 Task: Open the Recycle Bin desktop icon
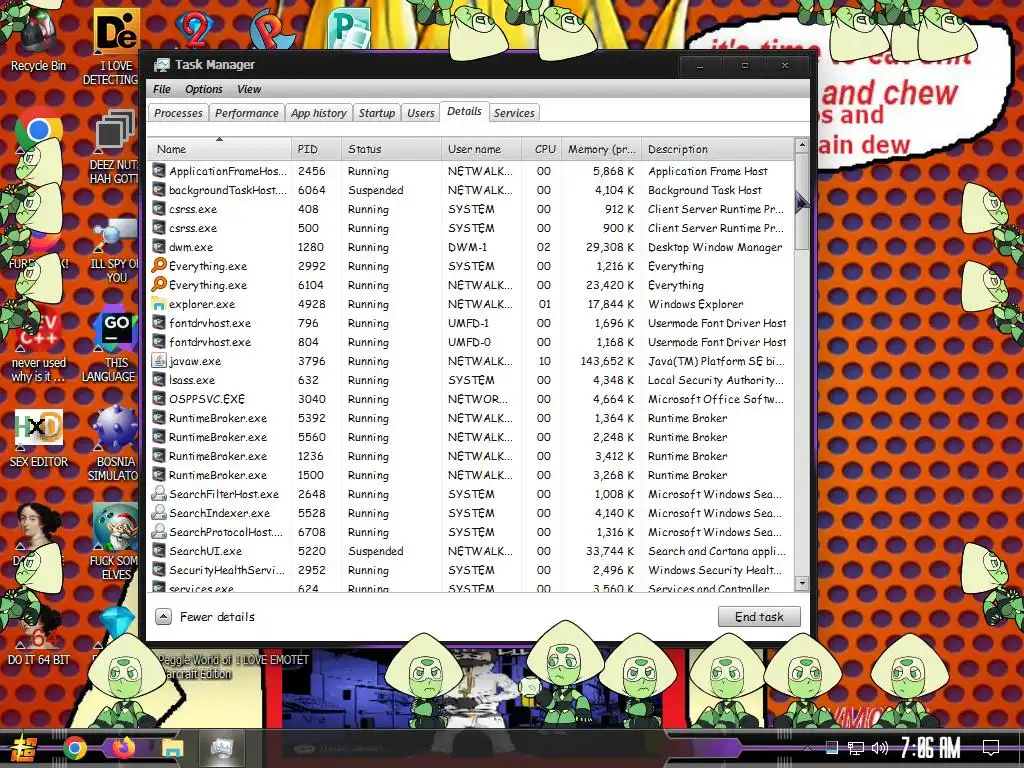(x=39, y=39)
